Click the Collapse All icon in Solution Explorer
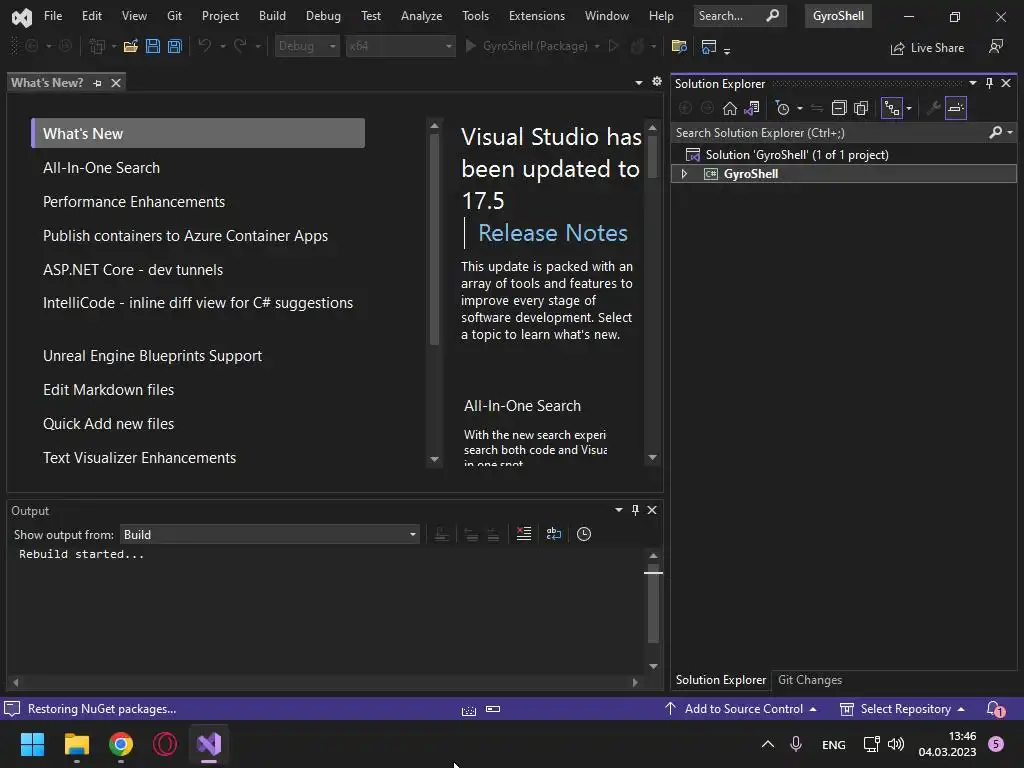The image size is (1024, 768). coord(839,108)
